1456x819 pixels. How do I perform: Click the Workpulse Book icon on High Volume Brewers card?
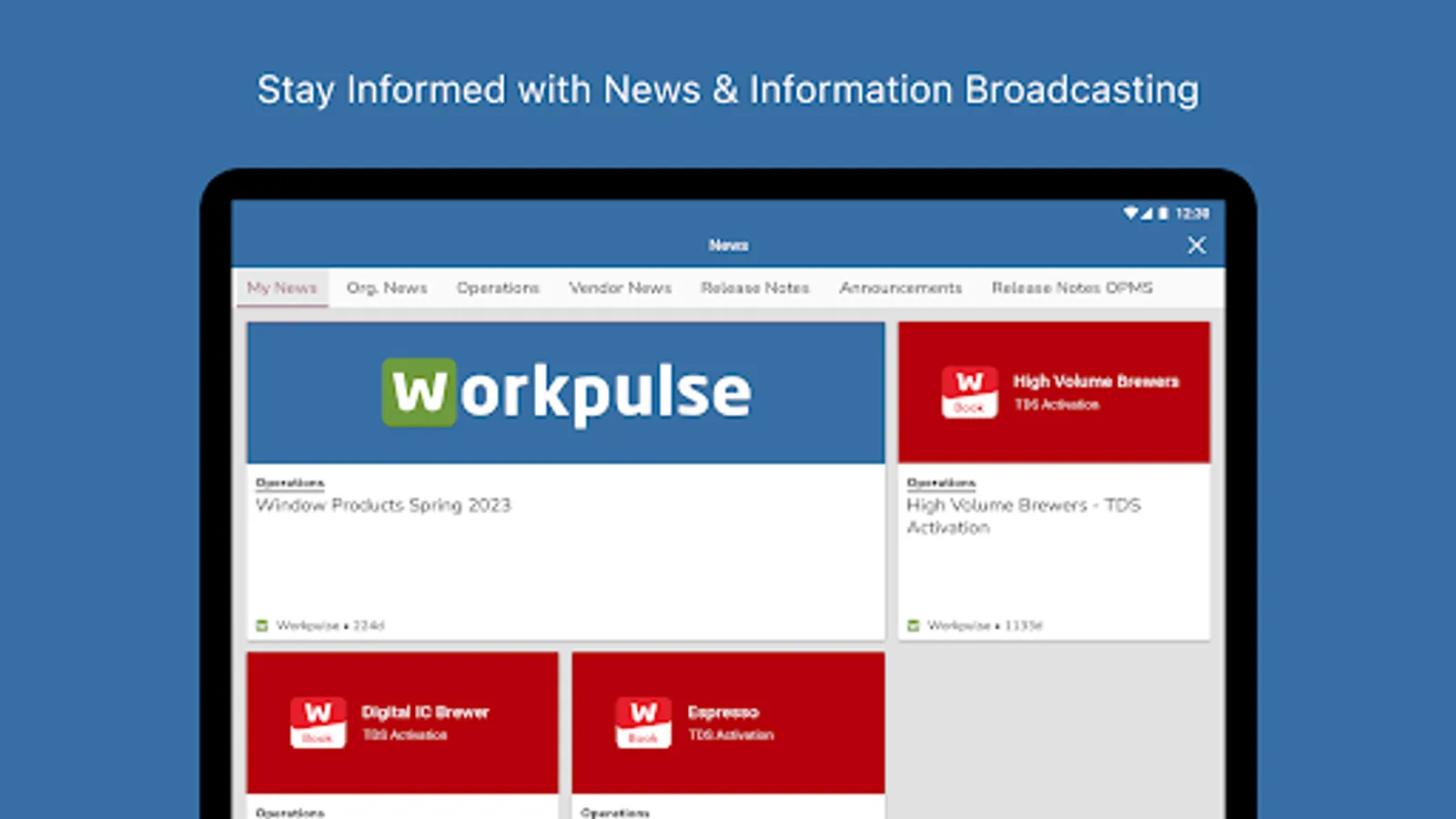click(x=968, y=391)
